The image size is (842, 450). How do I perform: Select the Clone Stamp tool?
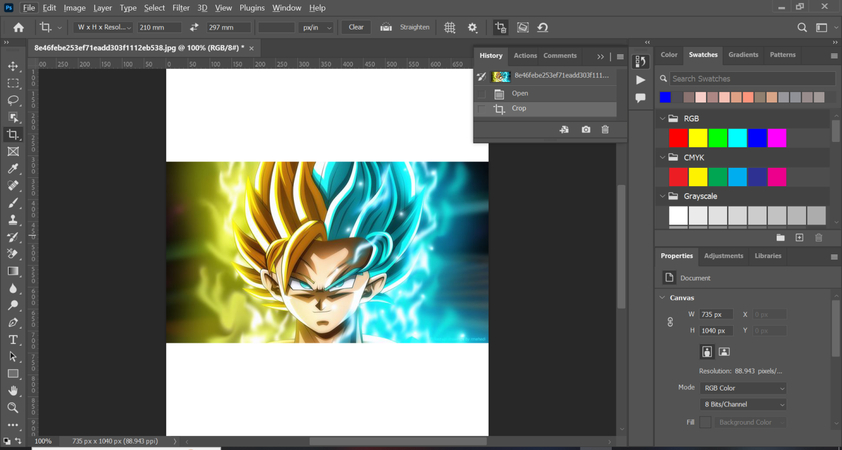tap(13, 220)
